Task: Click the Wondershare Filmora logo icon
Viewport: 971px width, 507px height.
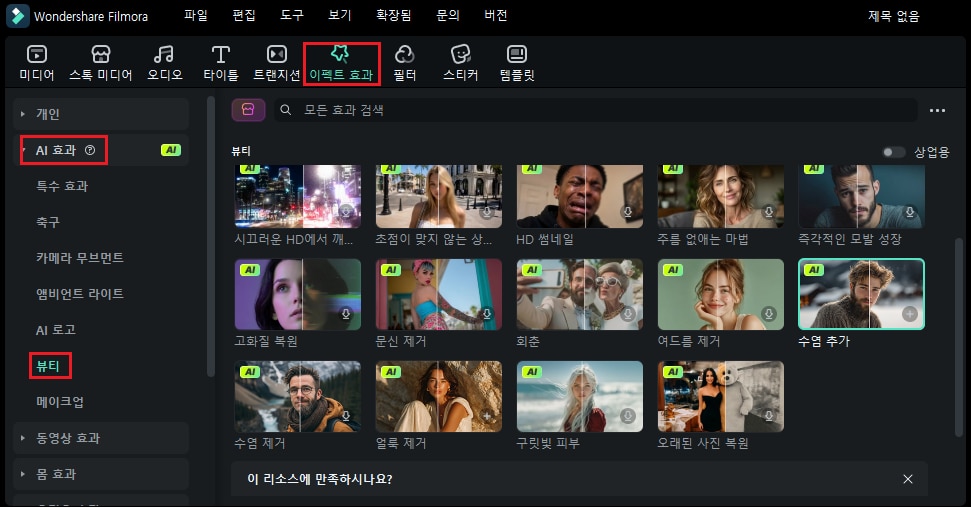Action: pos(17,16)
